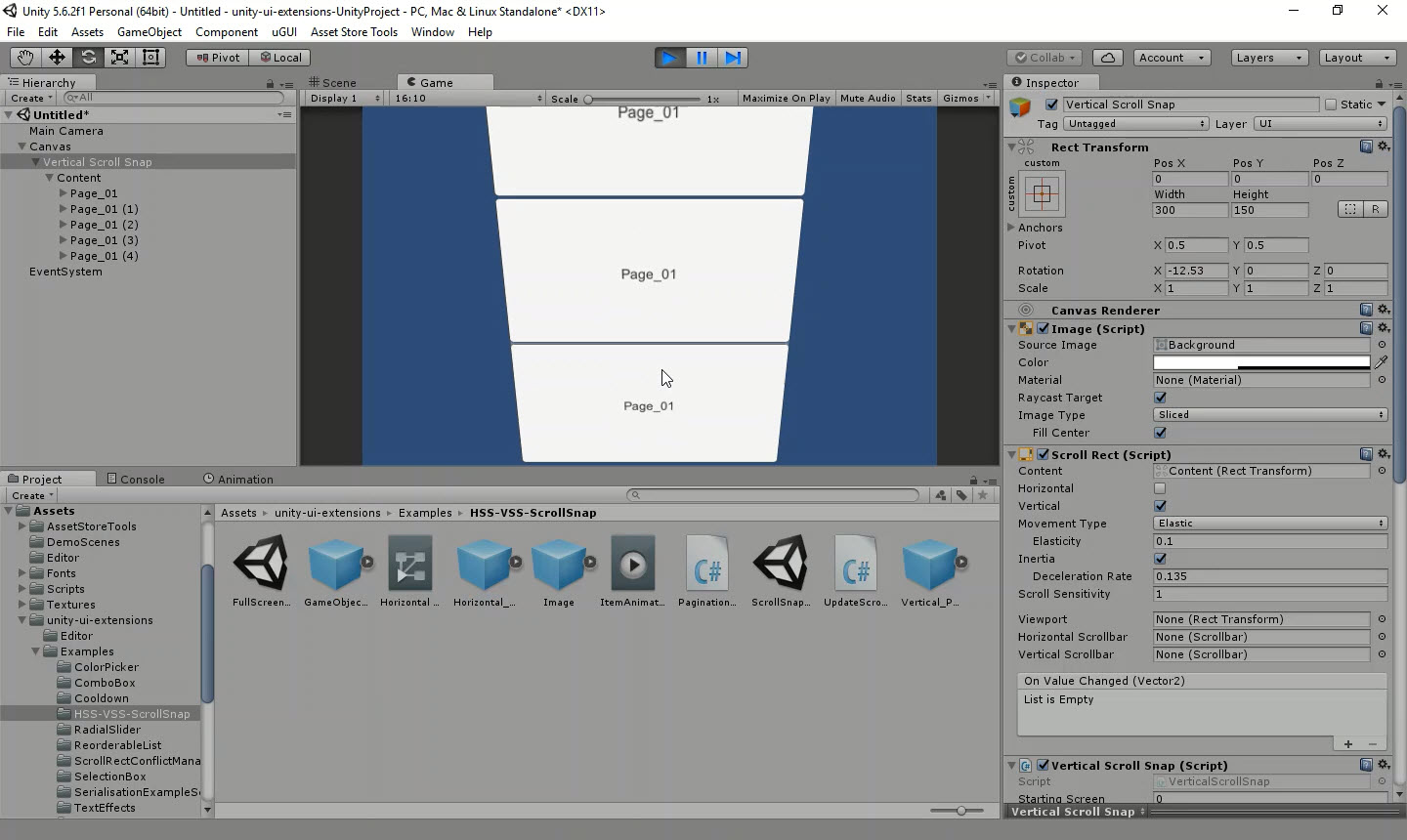The height and width of the screenshot is (840, 1407).
Task: Toggle the Pivot button
Action: 217,58
